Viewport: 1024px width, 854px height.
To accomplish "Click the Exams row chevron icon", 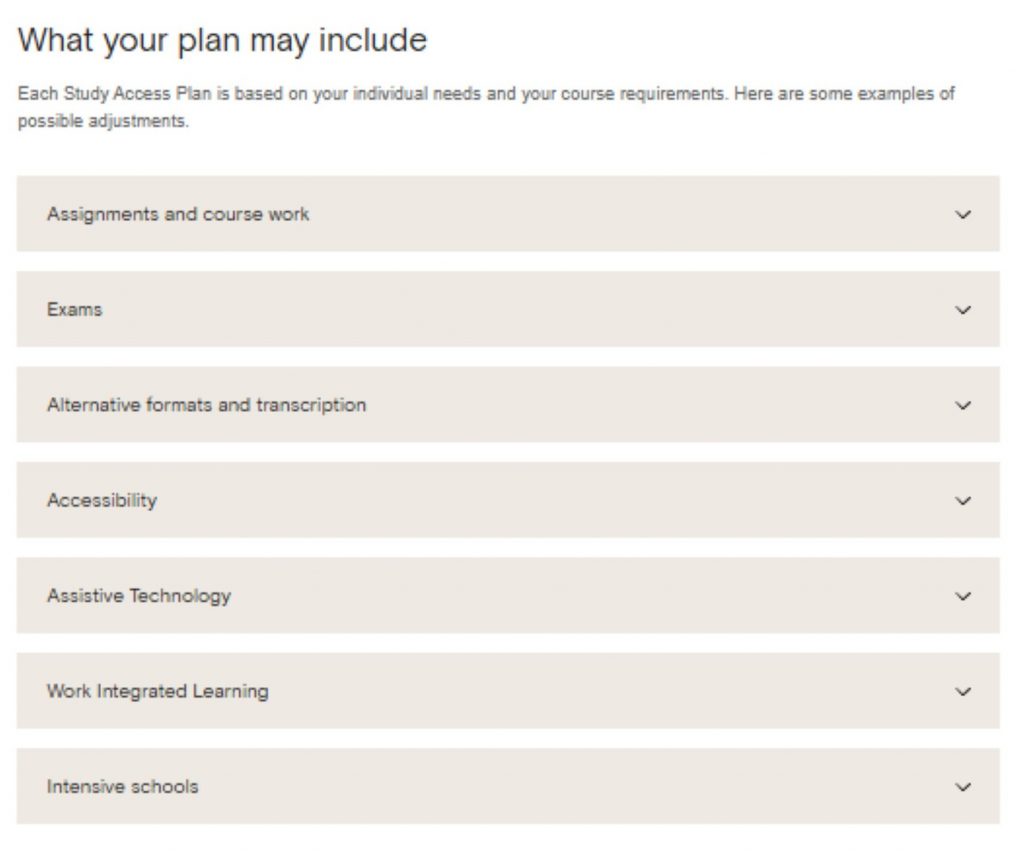I will [x=963, y=310].
